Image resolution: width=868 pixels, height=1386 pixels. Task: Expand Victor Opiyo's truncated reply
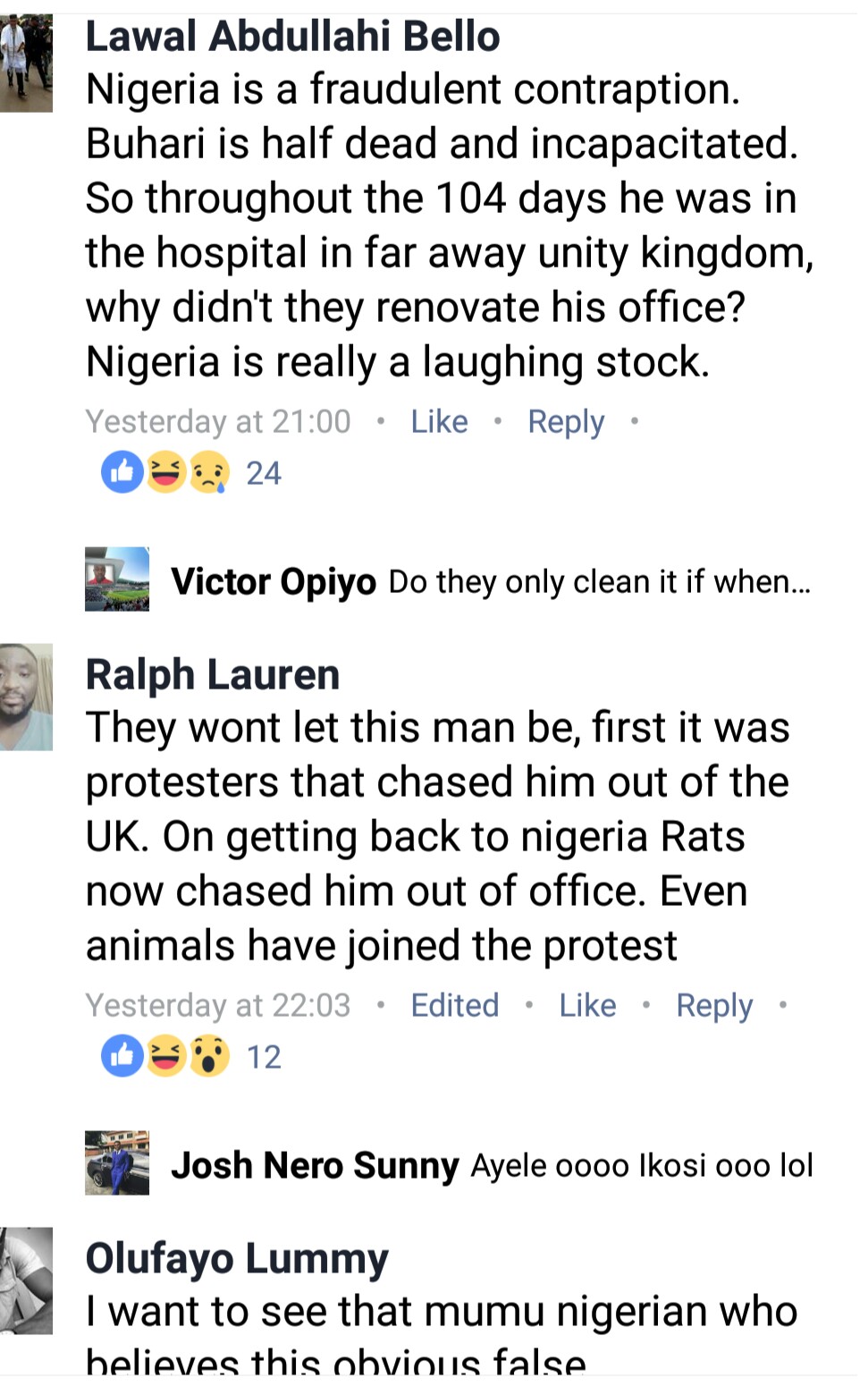tap(599, 582)
